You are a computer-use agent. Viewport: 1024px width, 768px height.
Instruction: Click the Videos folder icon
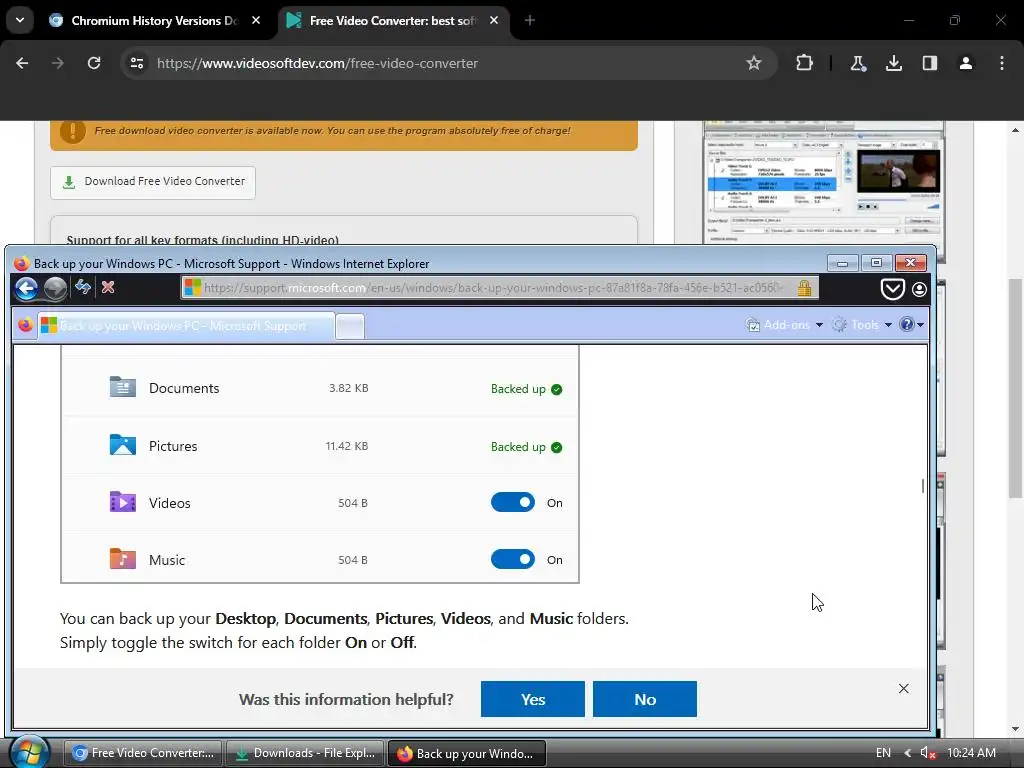click(x=123, y=502)
